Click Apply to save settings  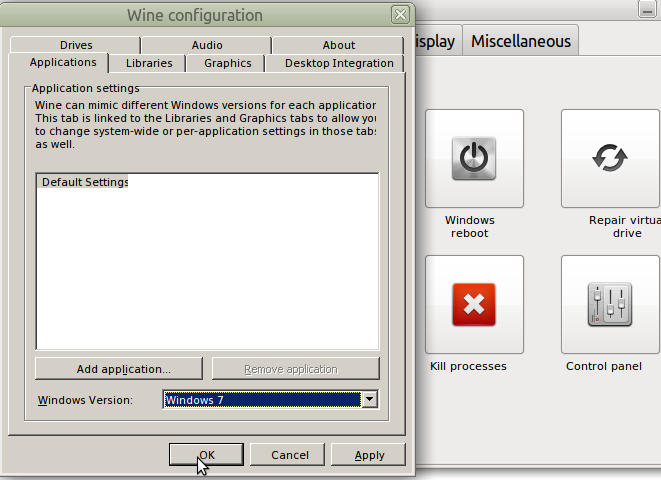pyautogui.click(x=369, y=455)
